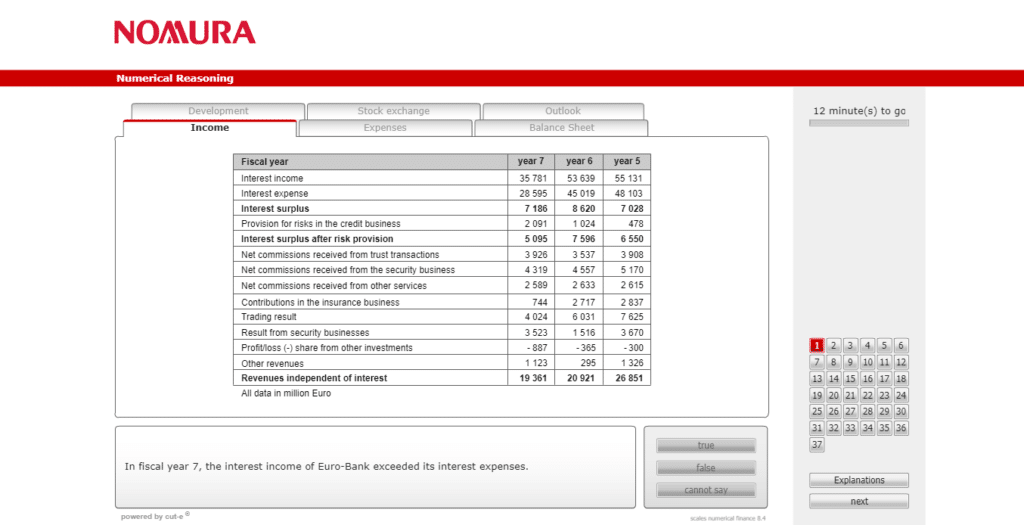
Task: Jump to question 36
Action: [901, 428]
